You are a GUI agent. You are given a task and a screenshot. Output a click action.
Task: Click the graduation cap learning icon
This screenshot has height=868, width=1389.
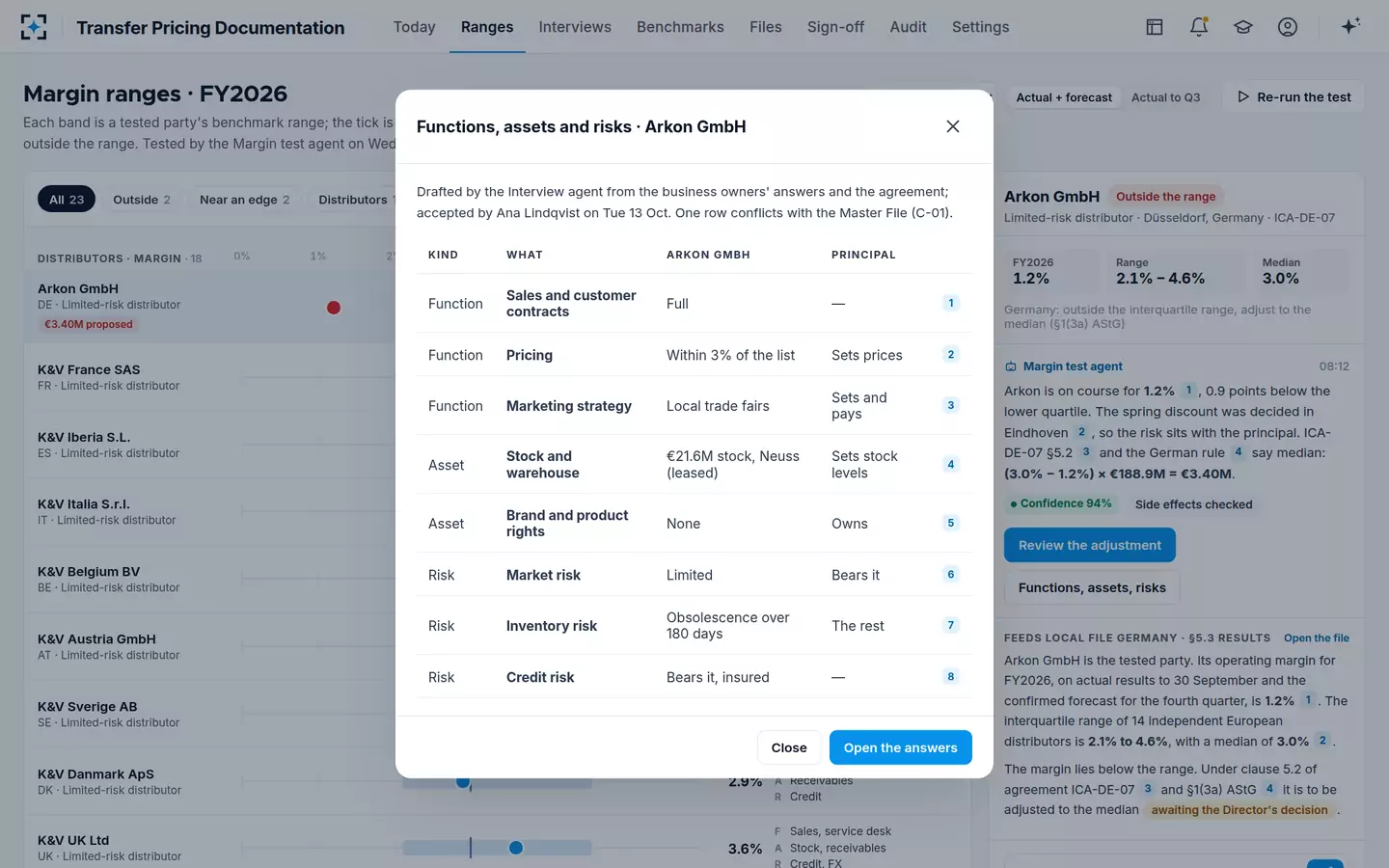click(1243, 27)
